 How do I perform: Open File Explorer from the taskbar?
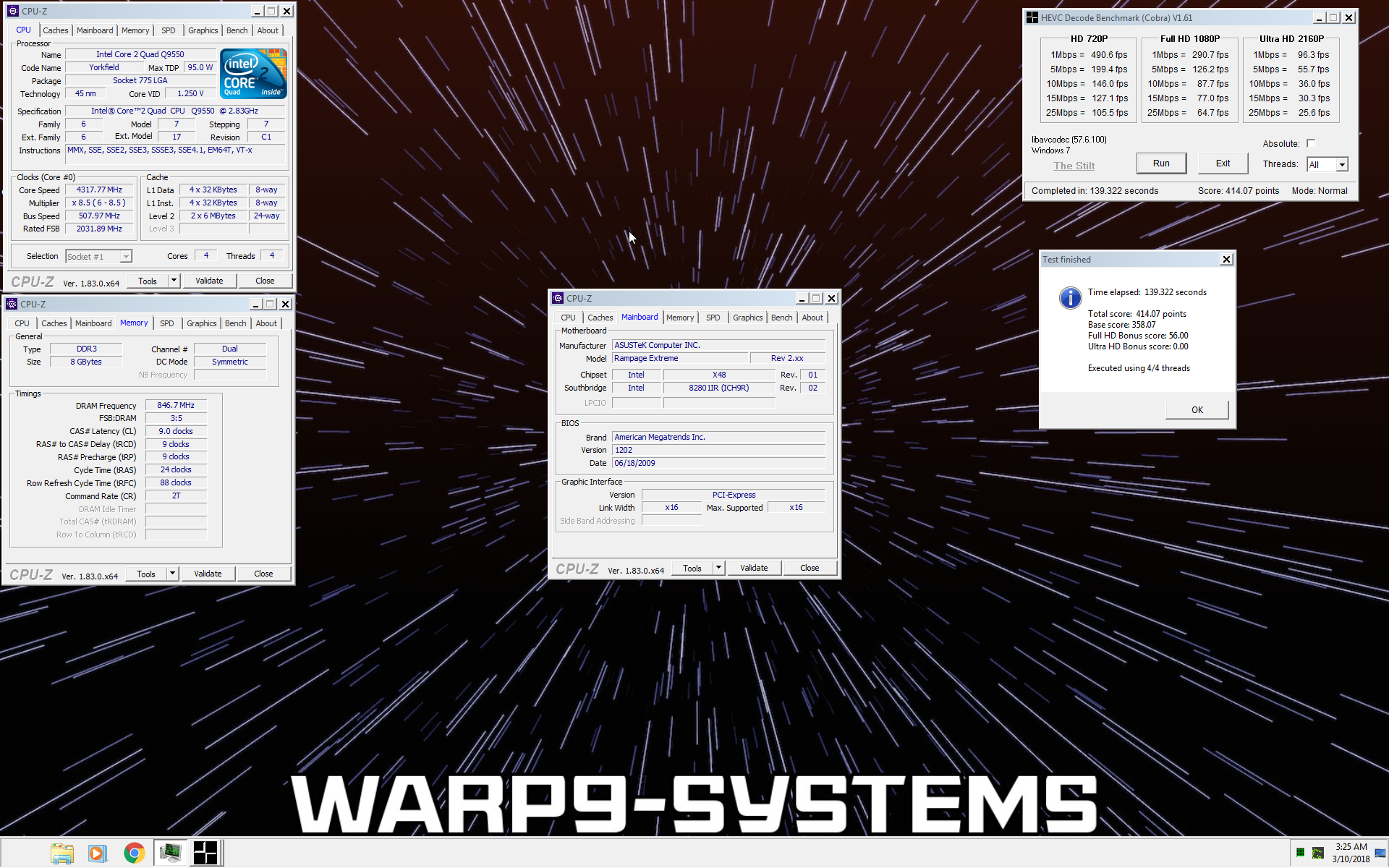coord(62,854)
